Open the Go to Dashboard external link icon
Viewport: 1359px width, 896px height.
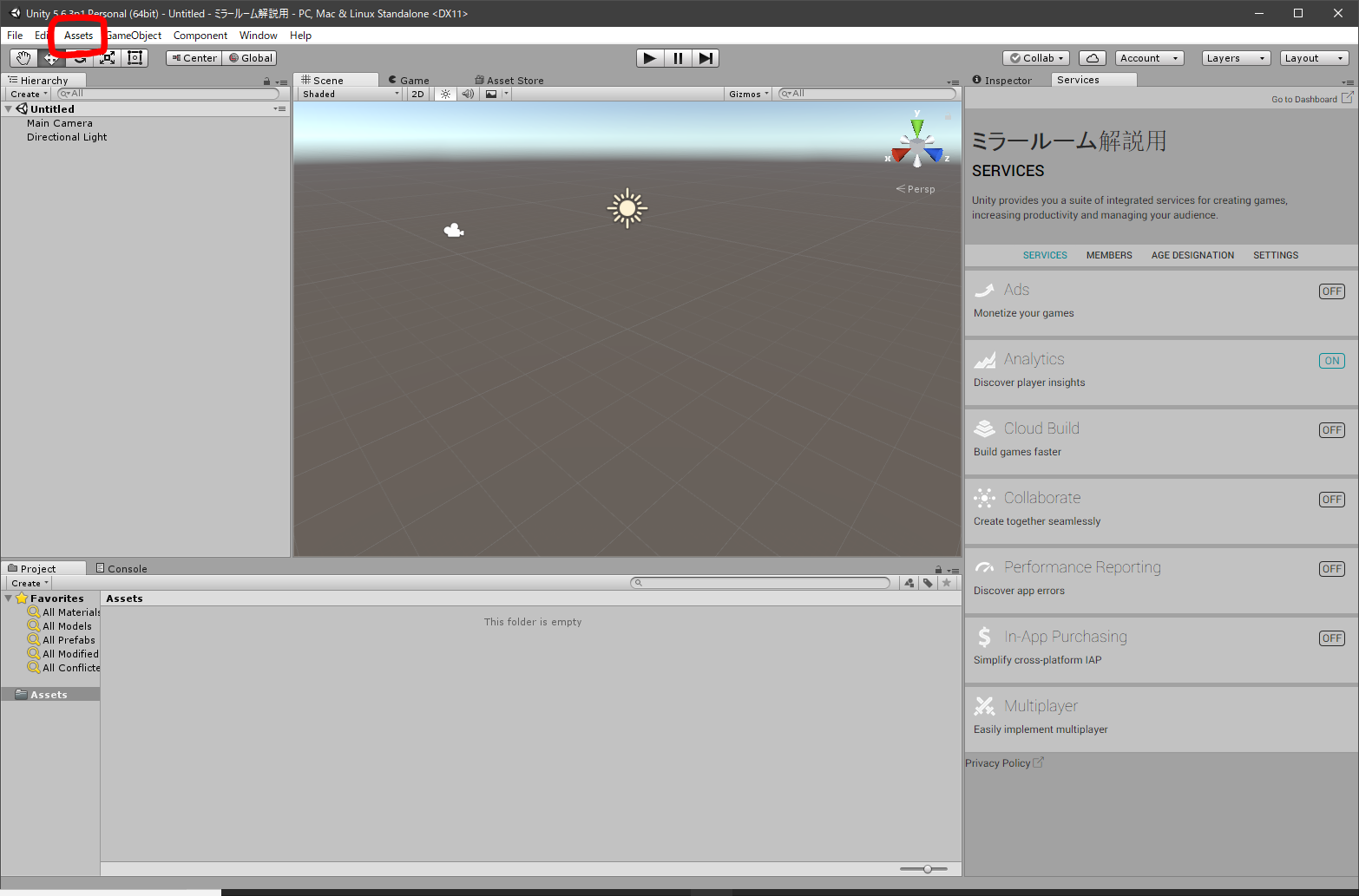(x=1347, y=98)
